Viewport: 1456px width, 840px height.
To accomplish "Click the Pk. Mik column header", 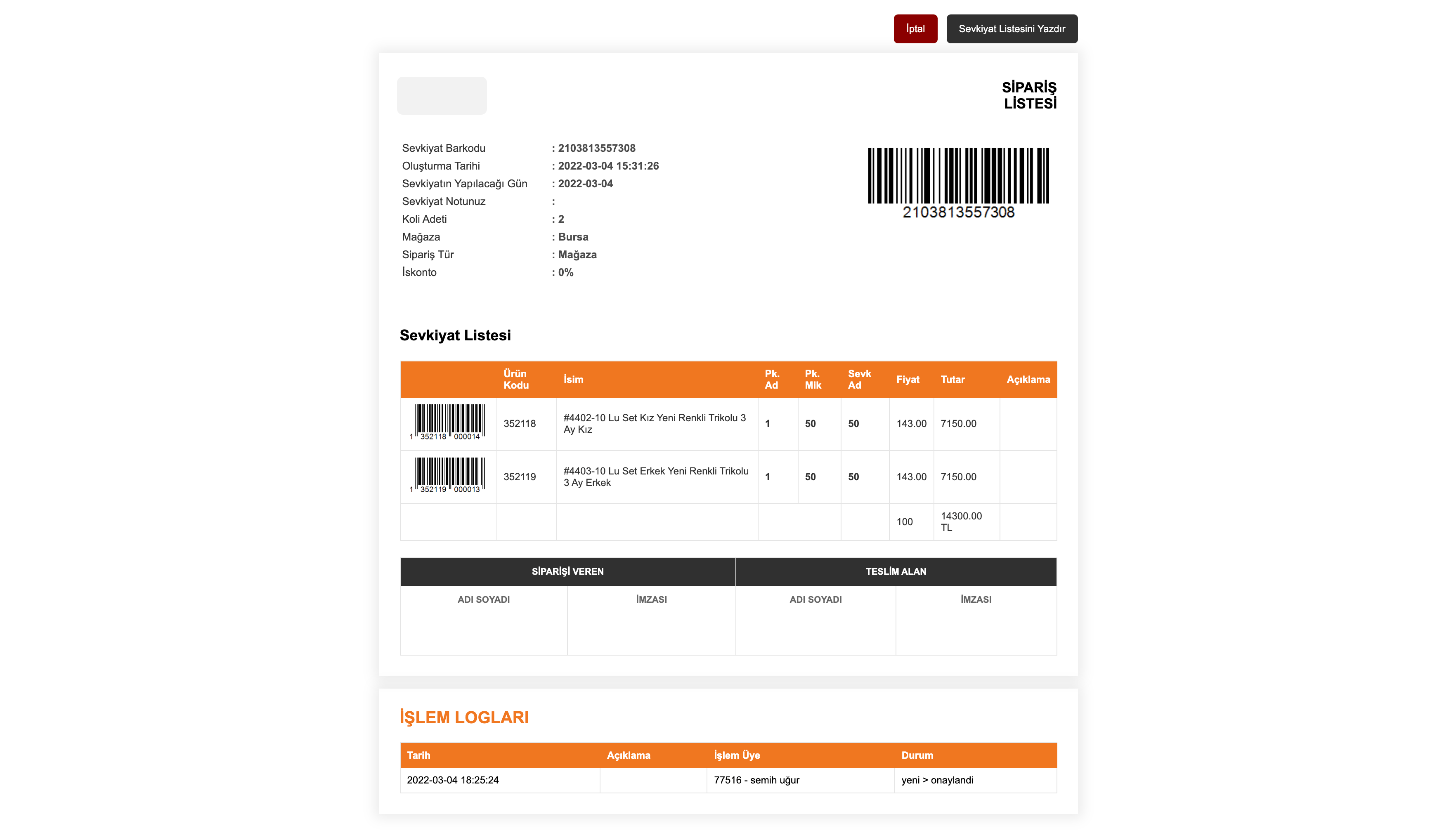I will pos(813,379).
